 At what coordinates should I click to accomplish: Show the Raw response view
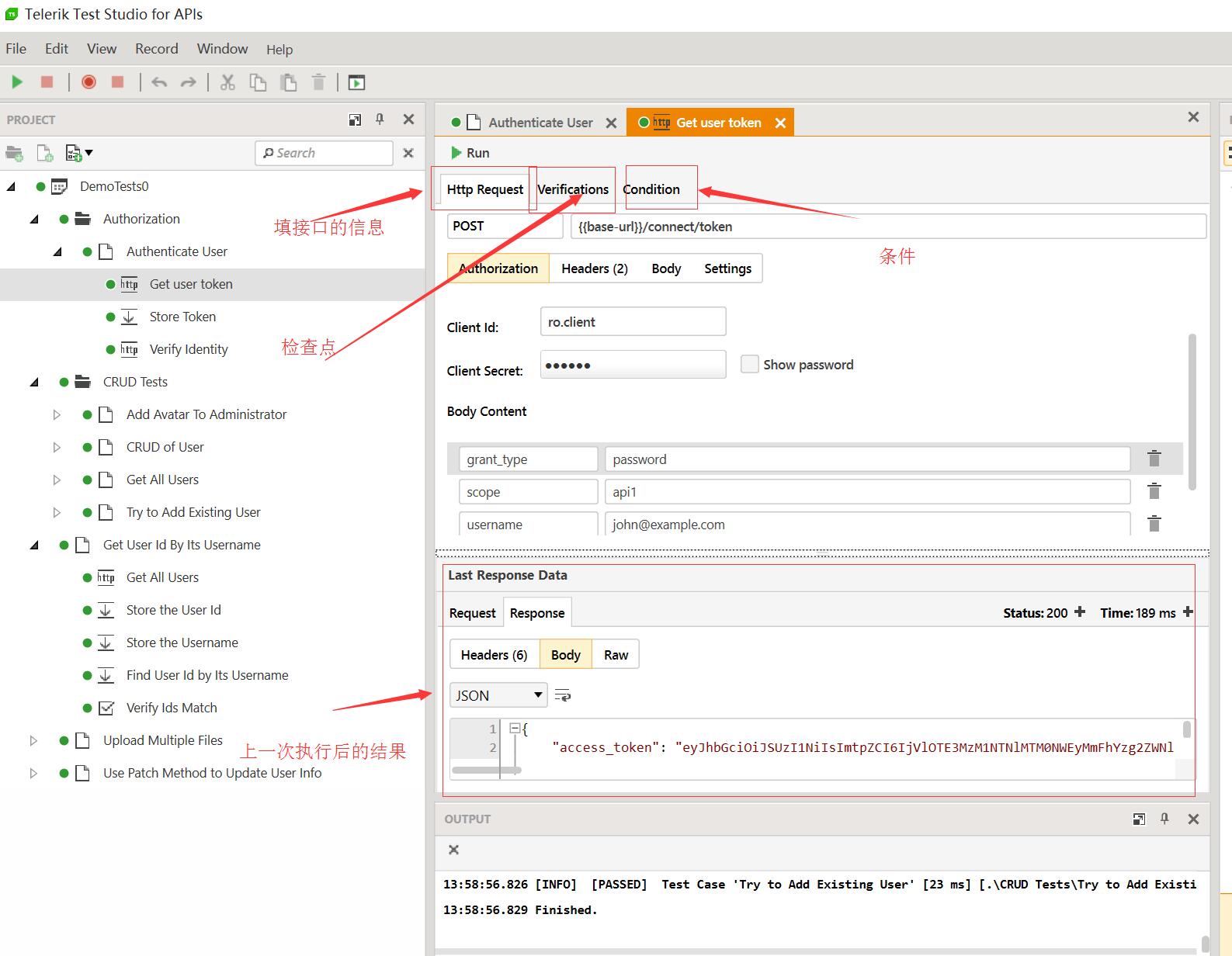(x=616, y=655)
